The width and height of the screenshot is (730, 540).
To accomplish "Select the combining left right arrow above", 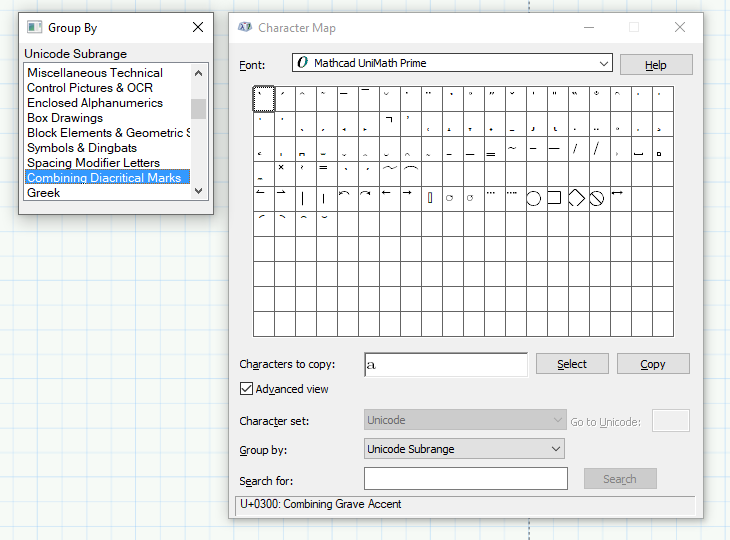I will click(621, 199).
